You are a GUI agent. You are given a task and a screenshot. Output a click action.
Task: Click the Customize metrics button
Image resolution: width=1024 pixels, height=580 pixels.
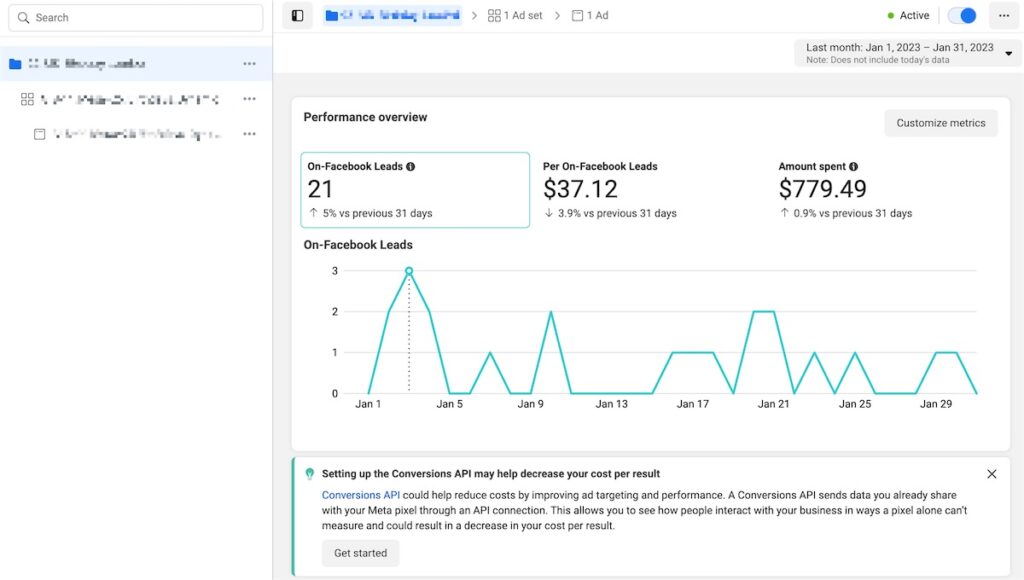tap(940, 123)
